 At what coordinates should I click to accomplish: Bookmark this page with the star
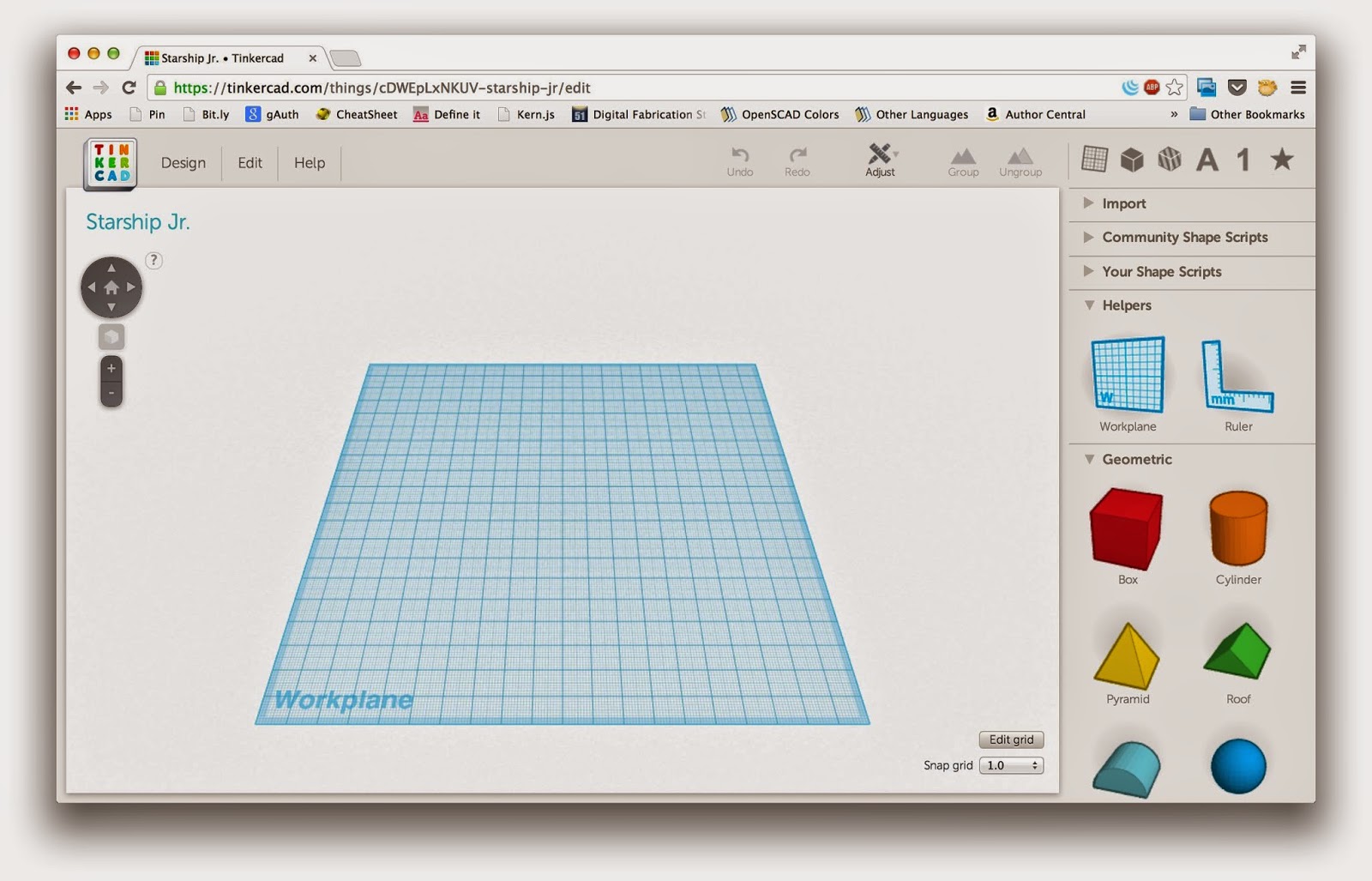pos(1175,87)
